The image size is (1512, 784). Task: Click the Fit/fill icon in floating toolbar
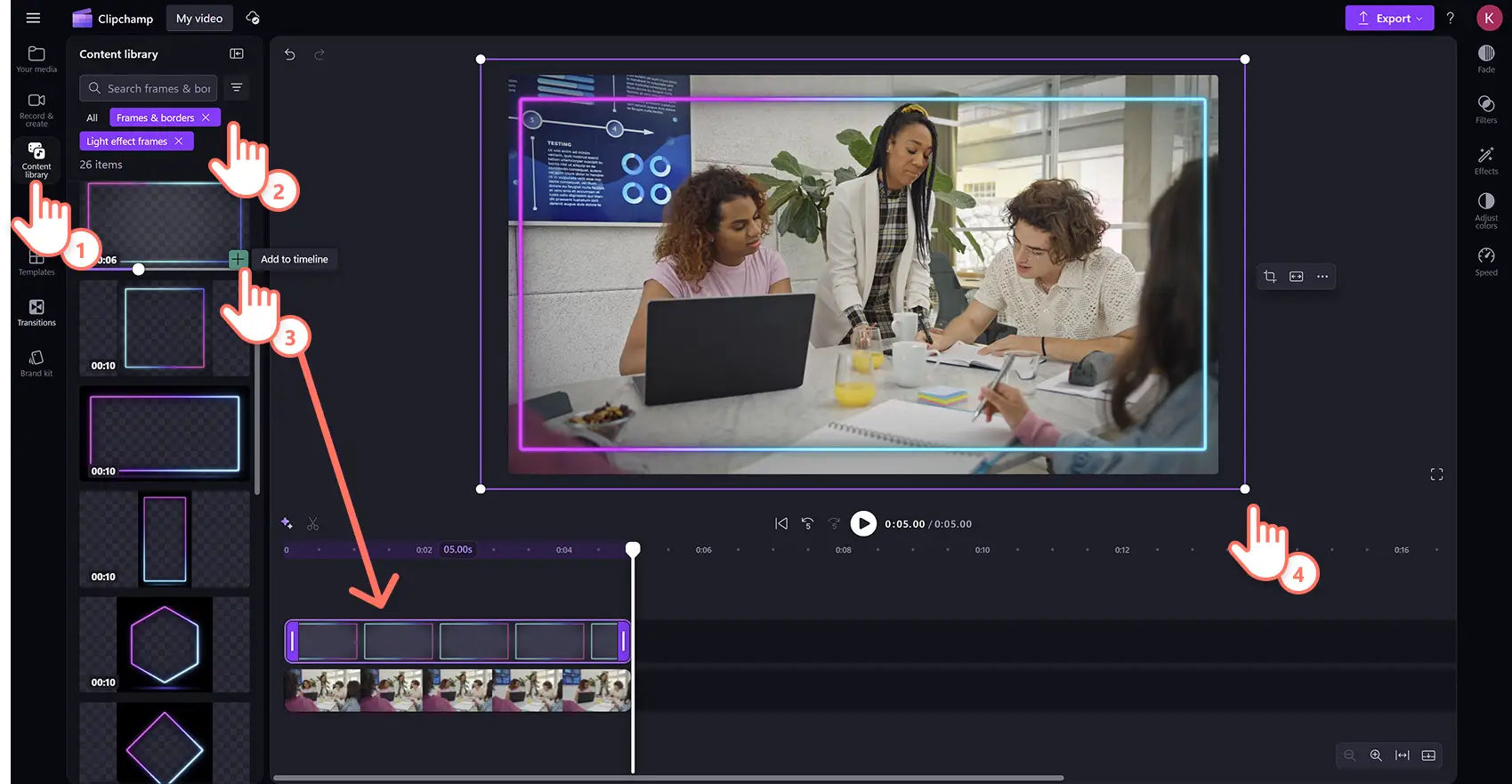pyautogui.click(x=1297, y=277)
